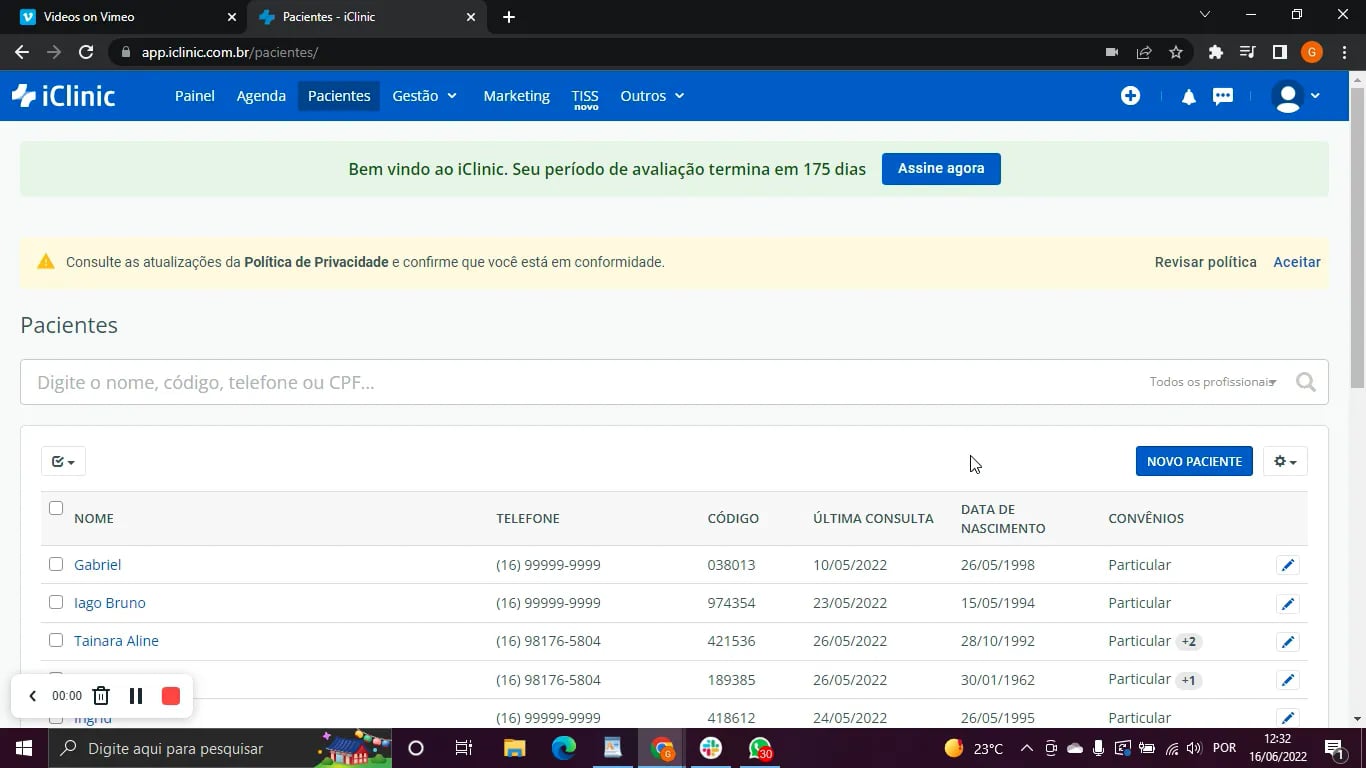1366x768 pixels.
Task: Open File Explorer from the taskbar
Action: pyautogui.click(x=514, y=748)
